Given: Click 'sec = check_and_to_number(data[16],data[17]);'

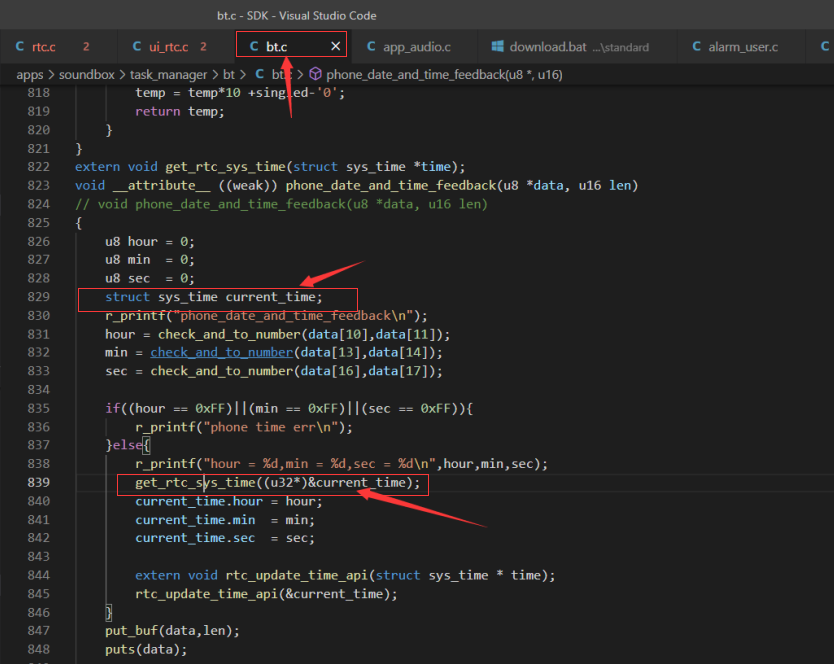Looking at the screenshot, I should pos(274,371).
